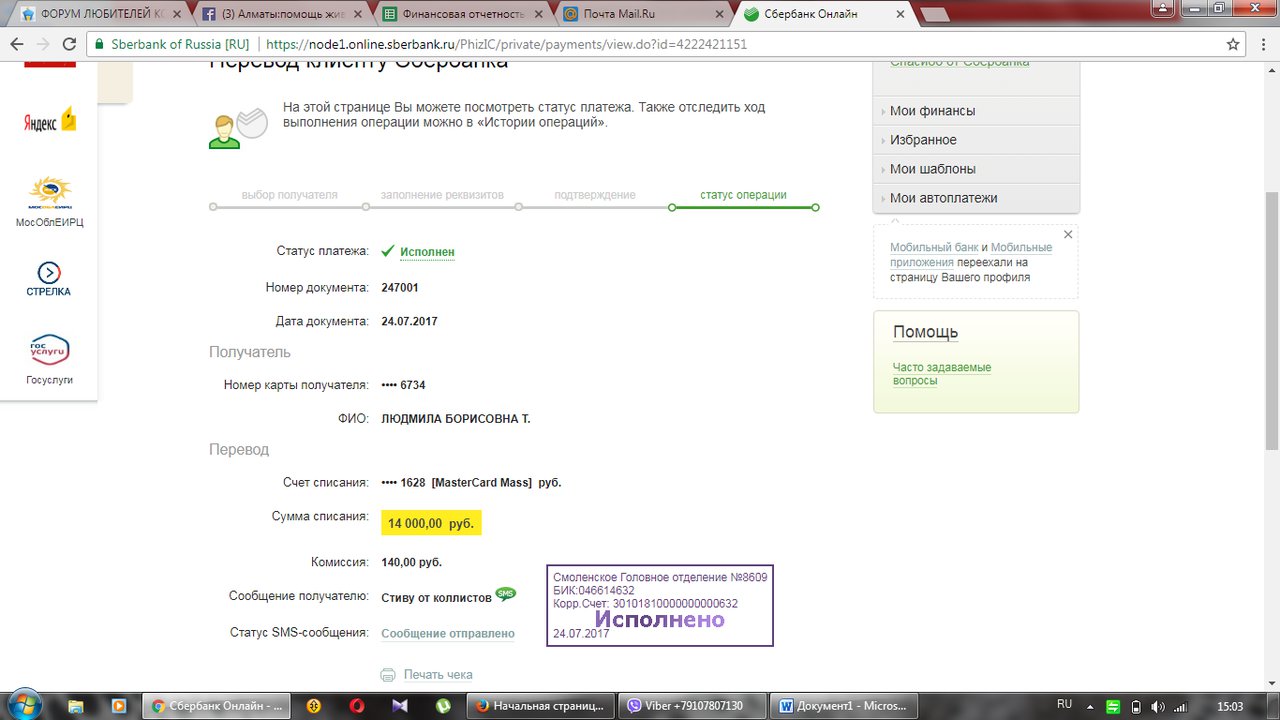
Task: Switch to Финансовая отчетность tab
Action: (463, 14)
